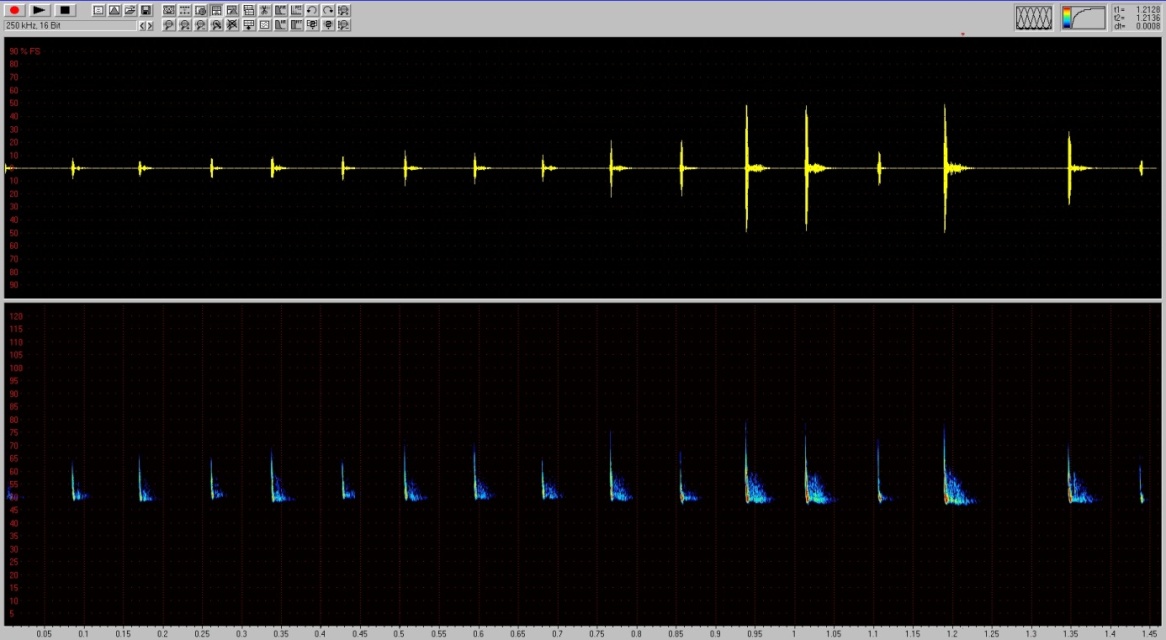This screenshot has width=1166, height=640.
Task: Click the right arrow next to 250 kHz field
Action: [x=151, y=25]
